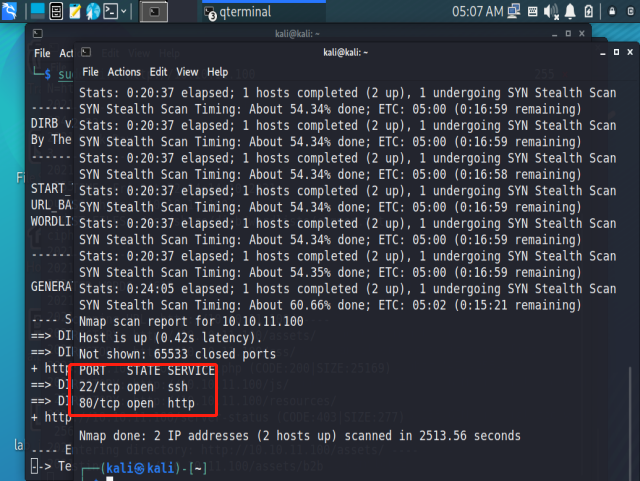Open the network connections tray icon
Viewport: 640px width, 481px height.
pyautogui.click(x=514, y=11)
